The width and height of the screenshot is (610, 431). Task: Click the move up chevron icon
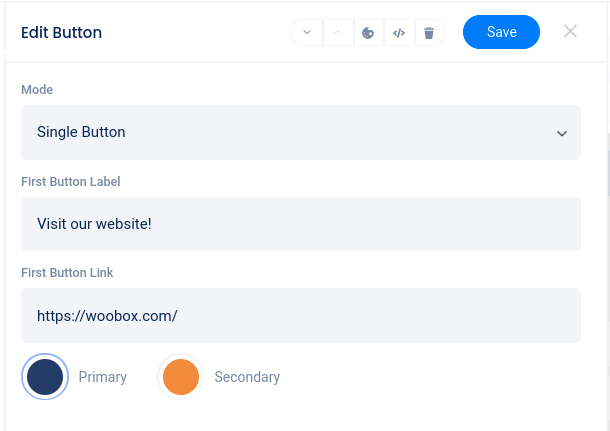[x=338, y=33]
